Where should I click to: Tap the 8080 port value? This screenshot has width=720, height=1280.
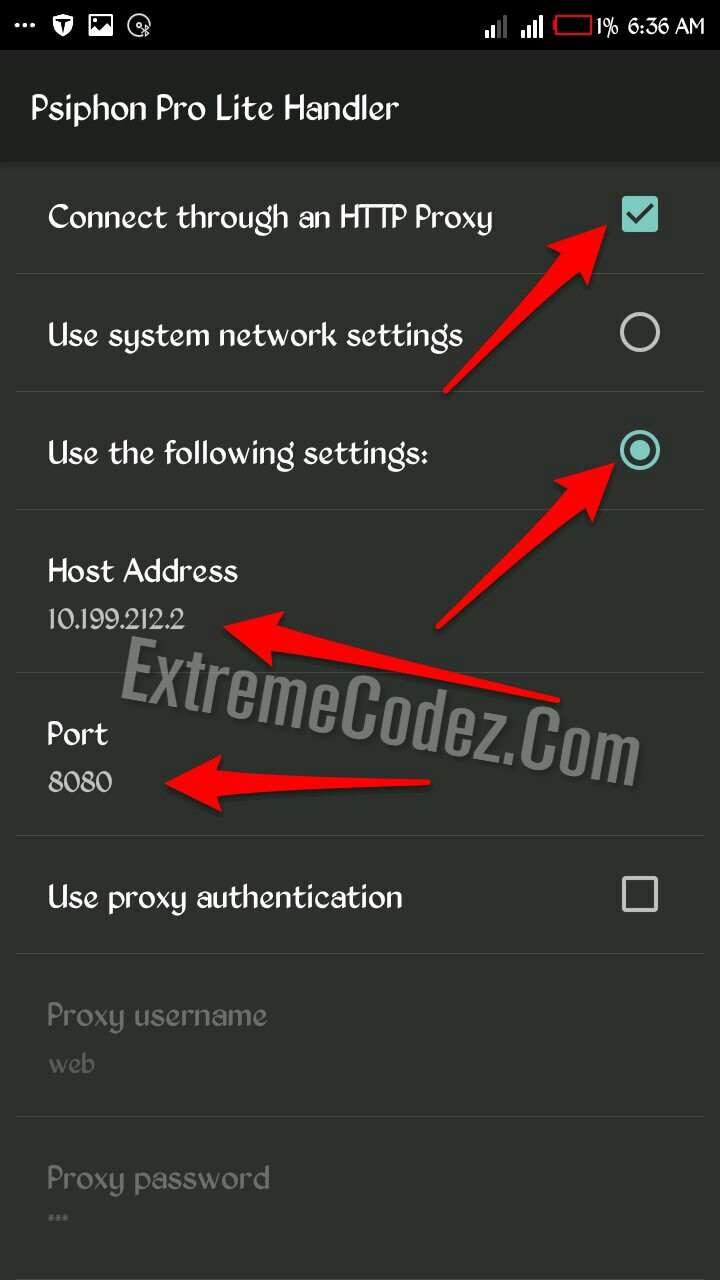click(x=80, y=782)
